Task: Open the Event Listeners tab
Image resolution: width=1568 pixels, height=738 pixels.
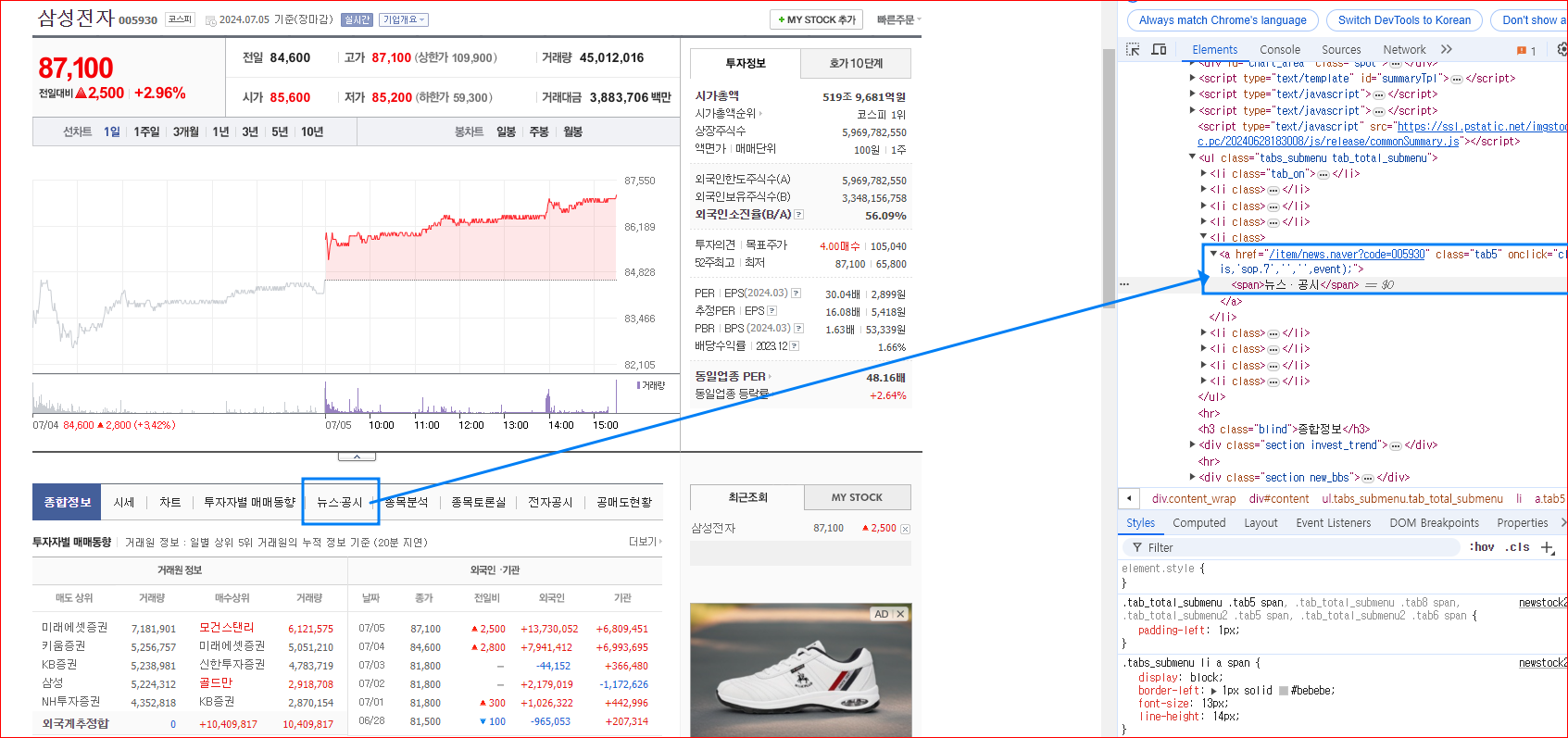Action: [x=1334, y=523]
